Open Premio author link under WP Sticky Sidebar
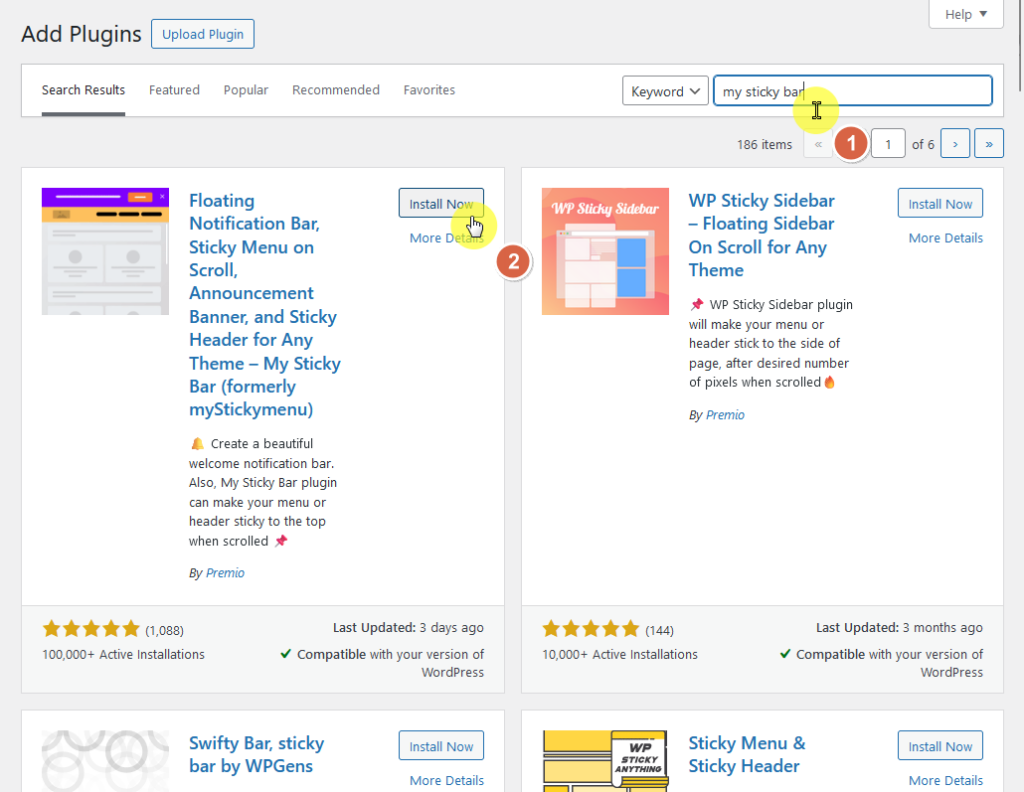Viewport: 1024px width, 792px height. pyautogui.click(x=725, y=415)
